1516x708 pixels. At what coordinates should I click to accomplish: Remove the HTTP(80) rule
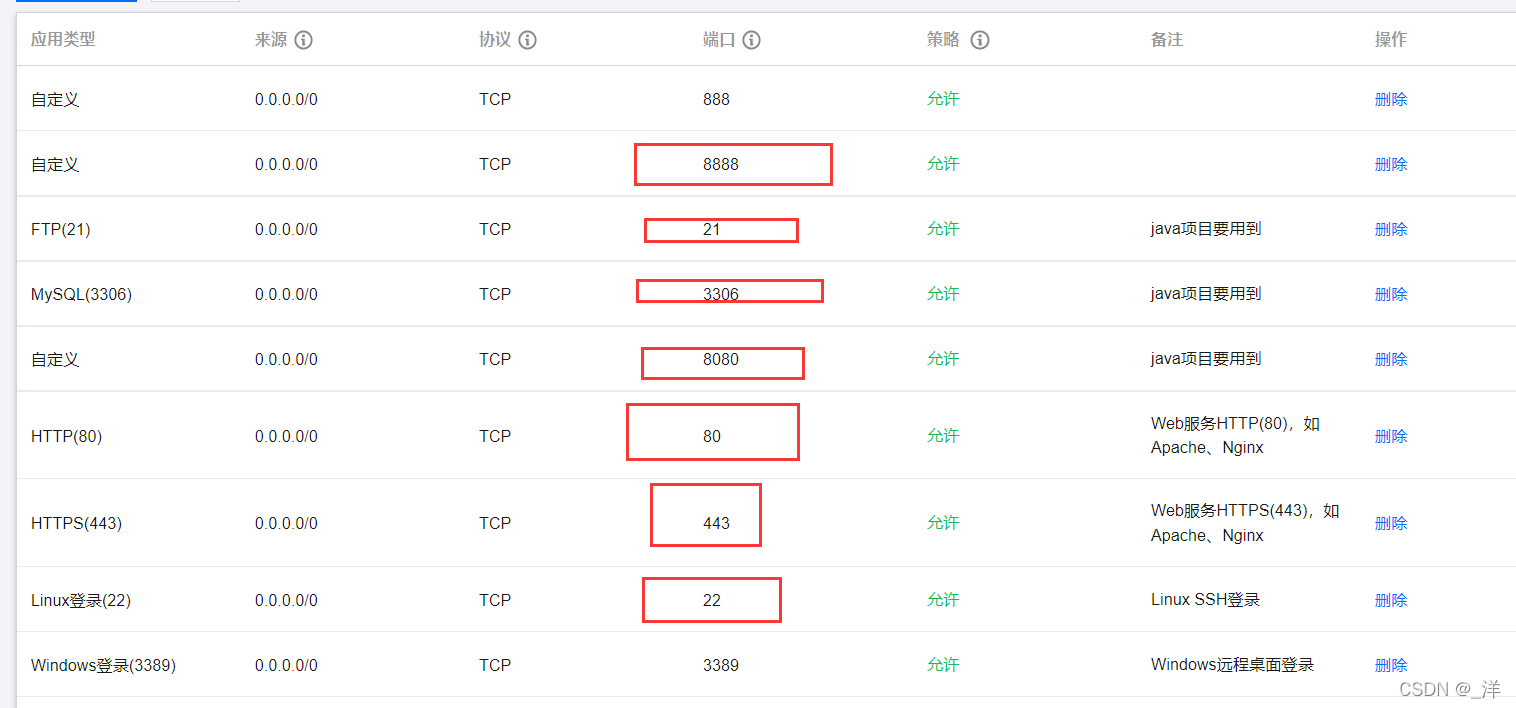tap(1391, 436)
